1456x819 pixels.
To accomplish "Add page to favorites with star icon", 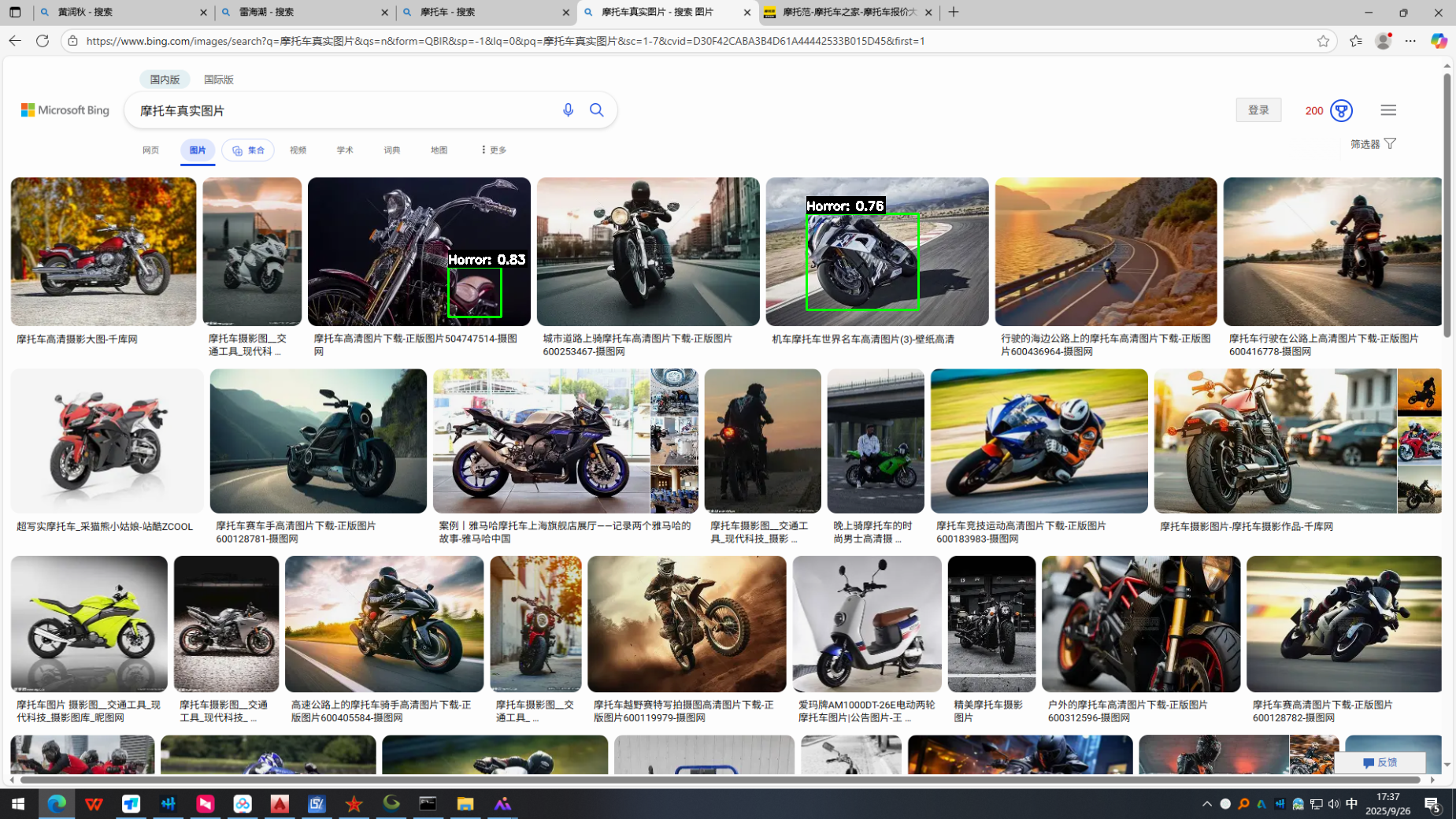I will 1323,41.
